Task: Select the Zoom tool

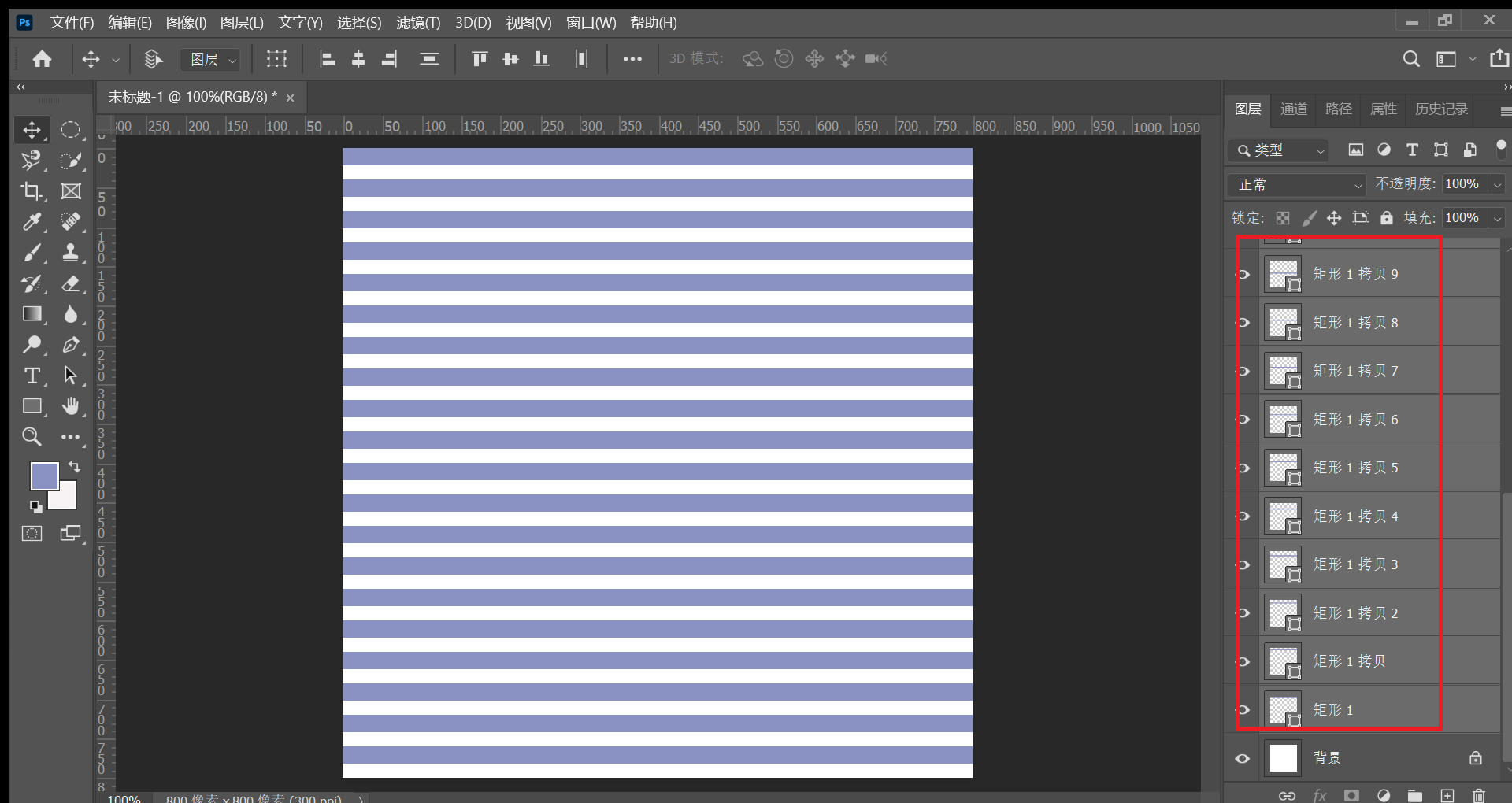Action: (x=32, y=437)
